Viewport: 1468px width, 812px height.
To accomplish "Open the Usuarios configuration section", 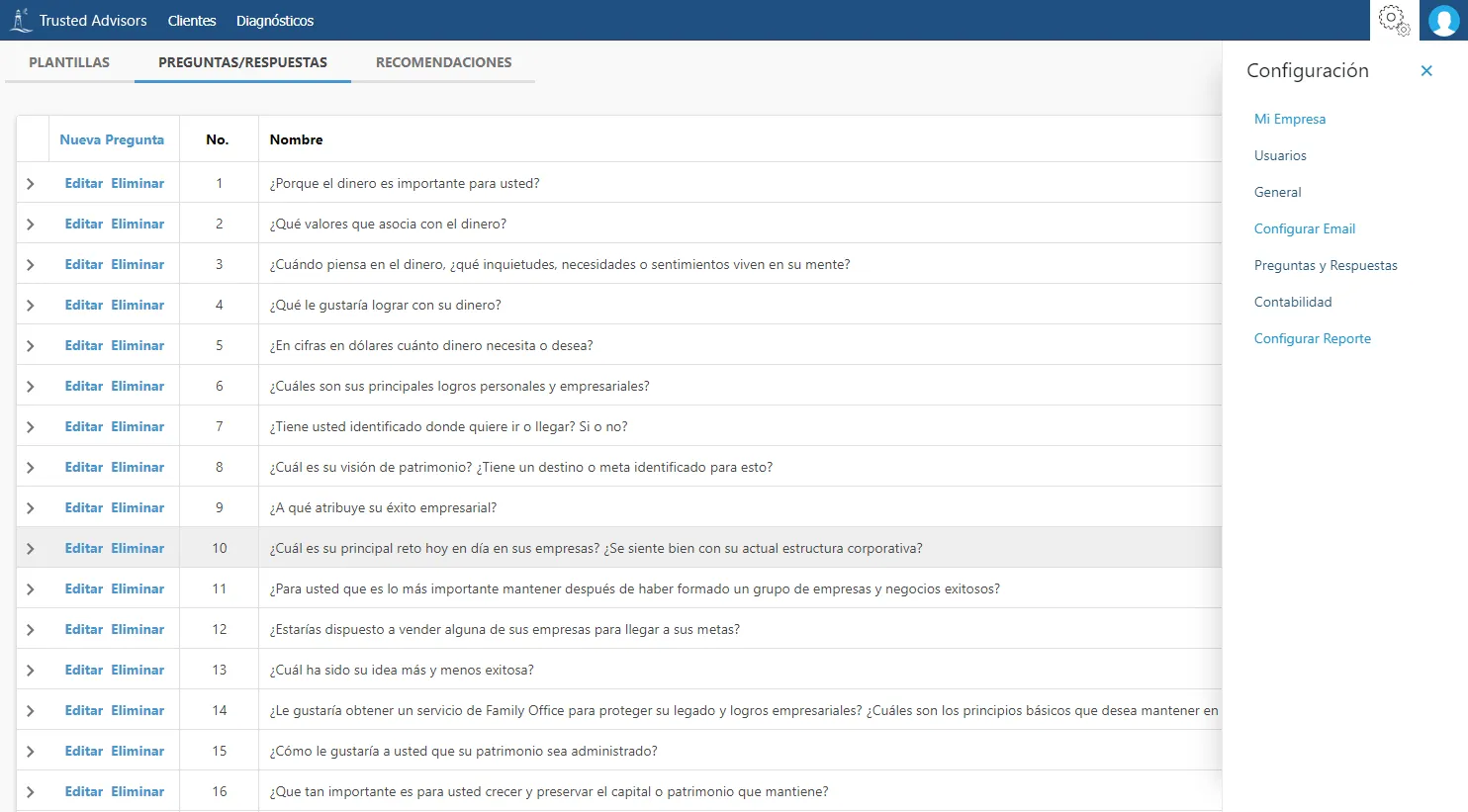I will point(1280,154).
